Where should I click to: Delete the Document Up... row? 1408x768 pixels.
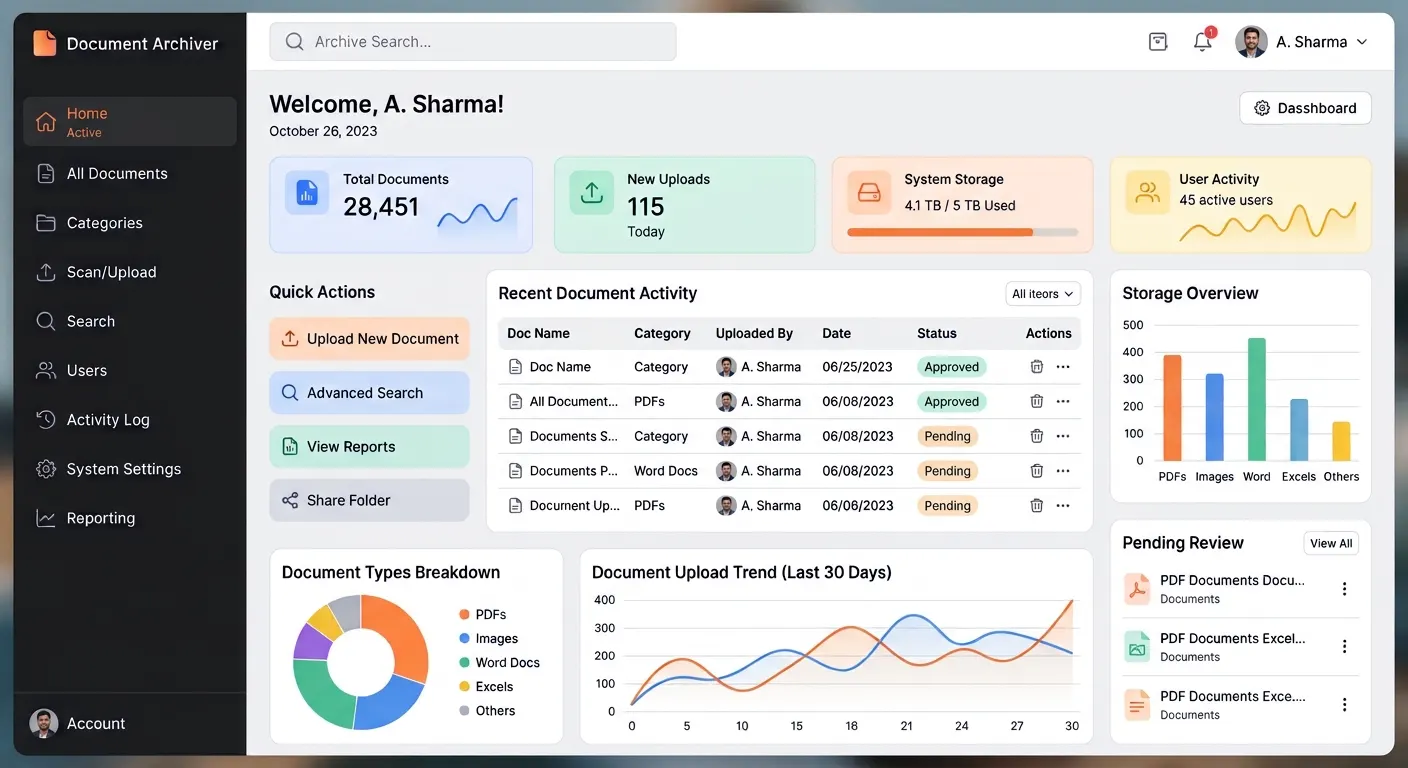(1037, 505)
